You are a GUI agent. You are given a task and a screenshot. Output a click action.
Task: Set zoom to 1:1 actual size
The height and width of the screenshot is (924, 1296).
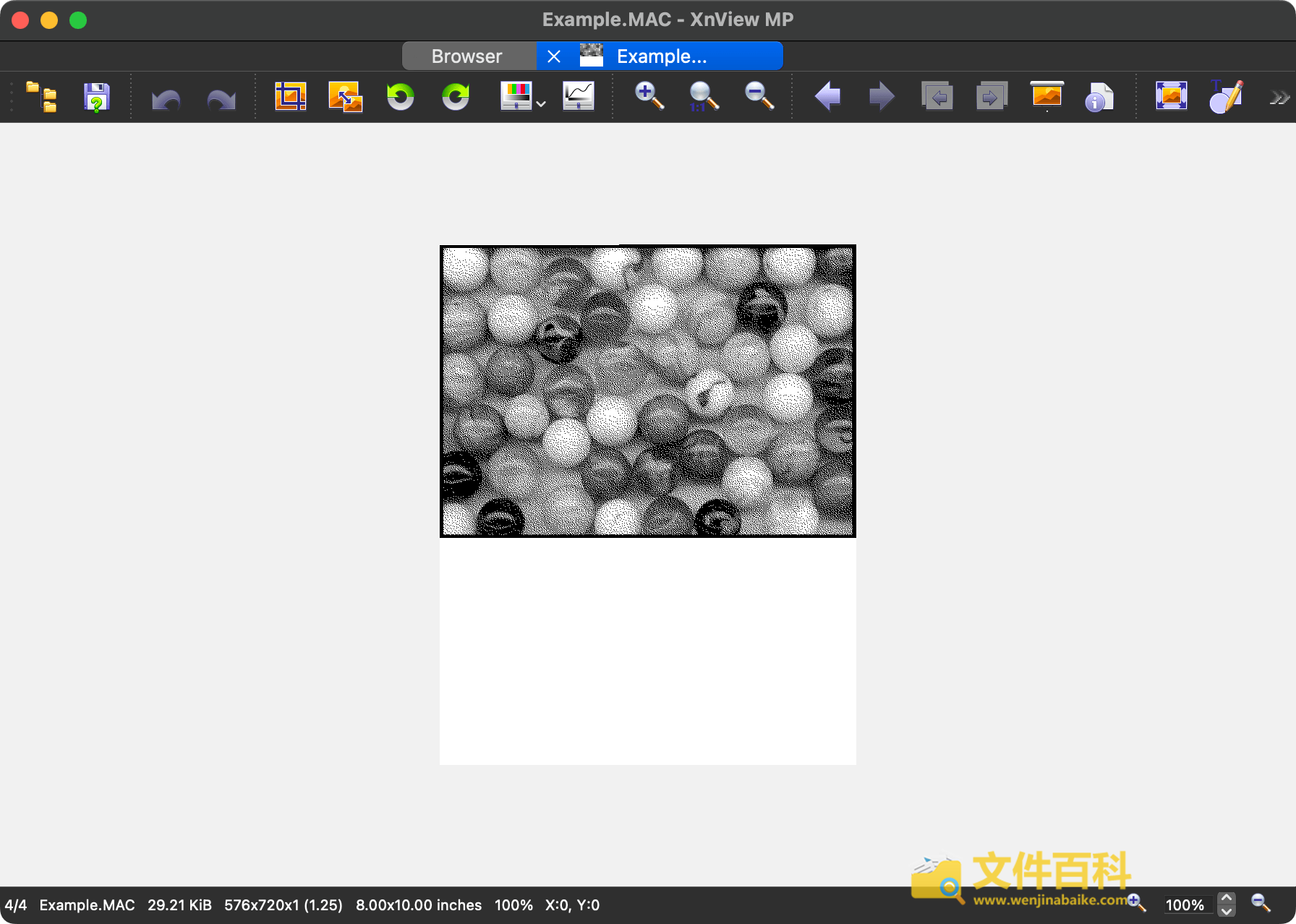703,96
